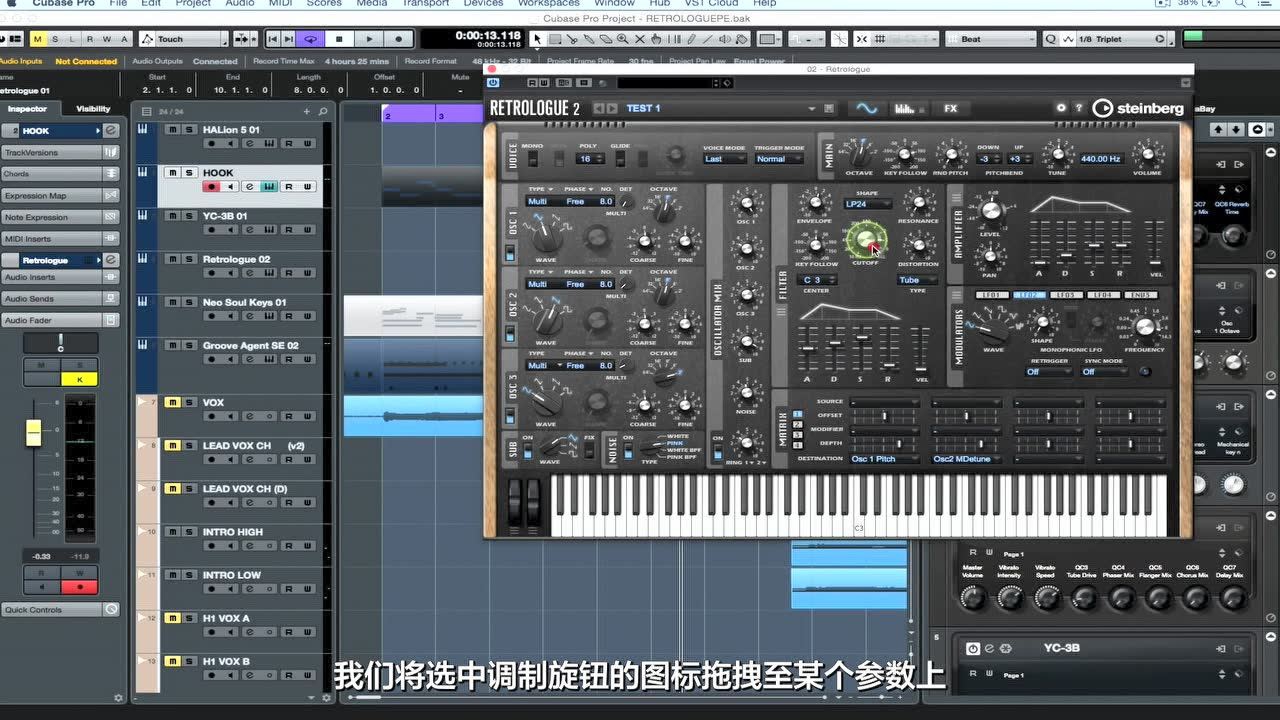Click the transport Record button
The width and height of the screenshot is (1280, 720).
[399, 39]
